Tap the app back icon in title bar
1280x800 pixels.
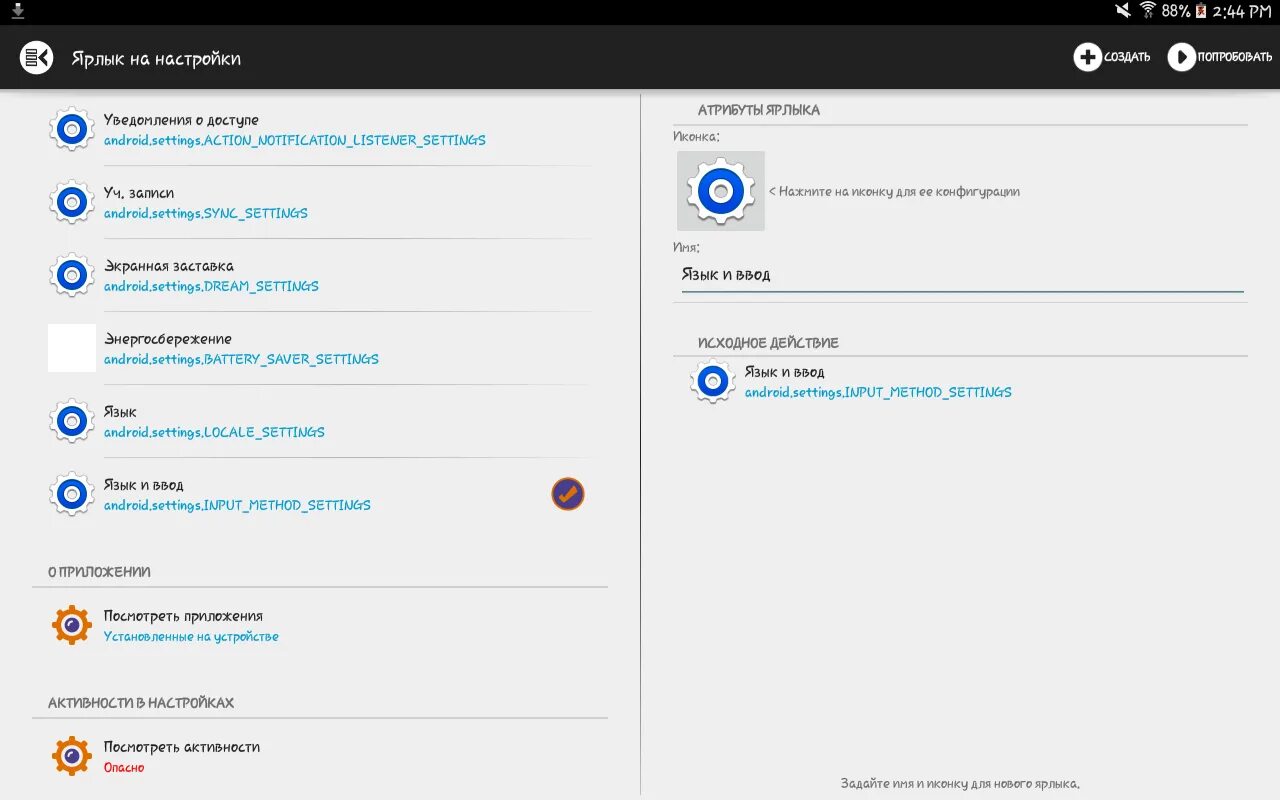[36, 57]
